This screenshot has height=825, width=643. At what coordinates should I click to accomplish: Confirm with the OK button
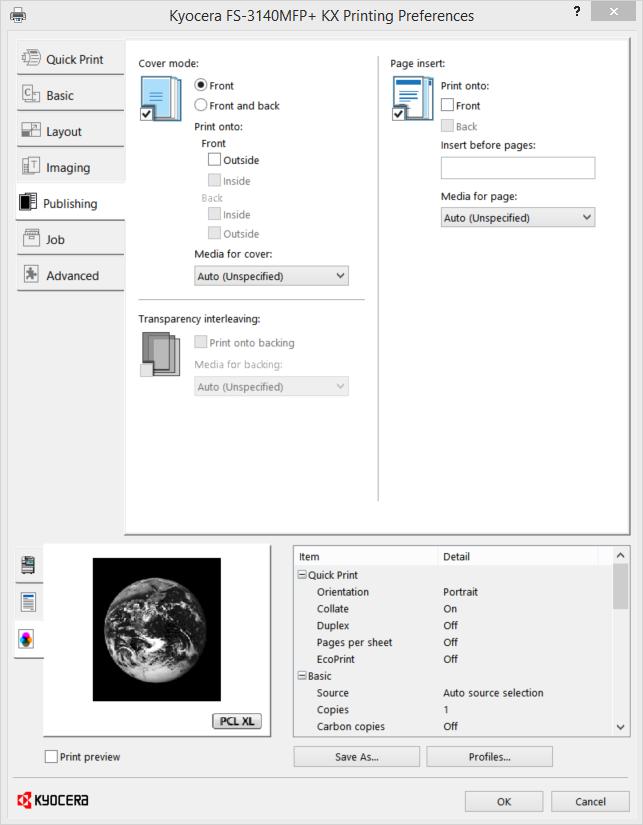pyautogui.click(x=504, y=801)
